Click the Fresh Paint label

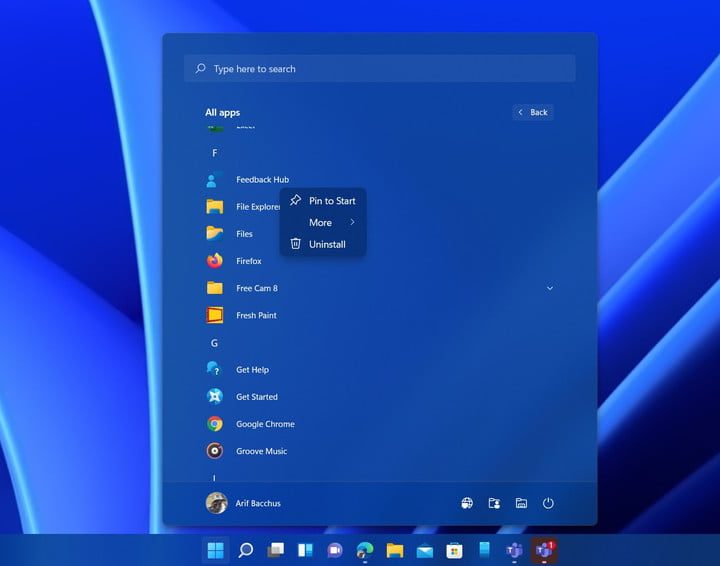[x=256, y=315]
